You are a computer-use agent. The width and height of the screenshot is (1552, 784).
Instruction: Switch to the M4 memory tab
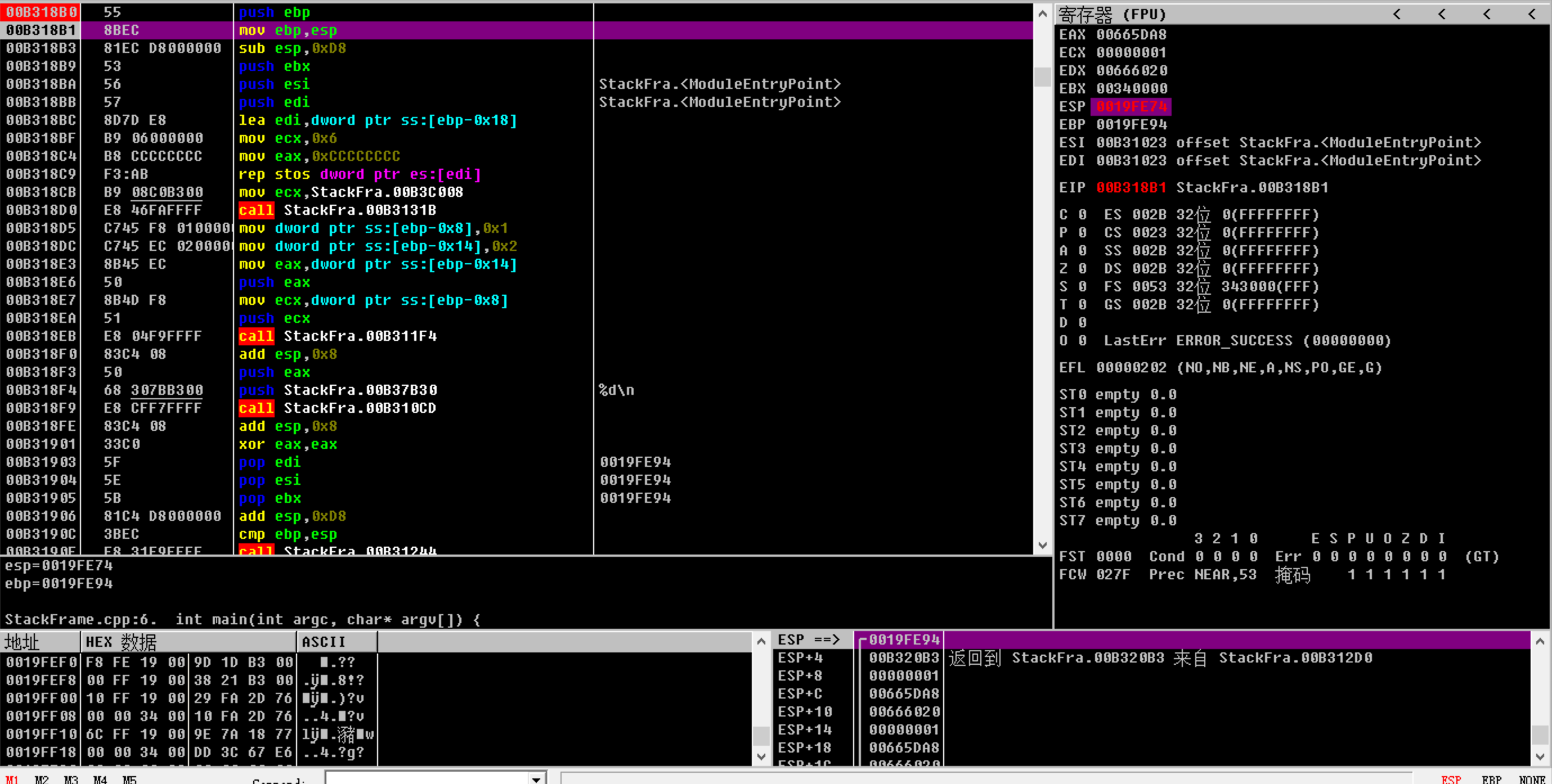100,779
